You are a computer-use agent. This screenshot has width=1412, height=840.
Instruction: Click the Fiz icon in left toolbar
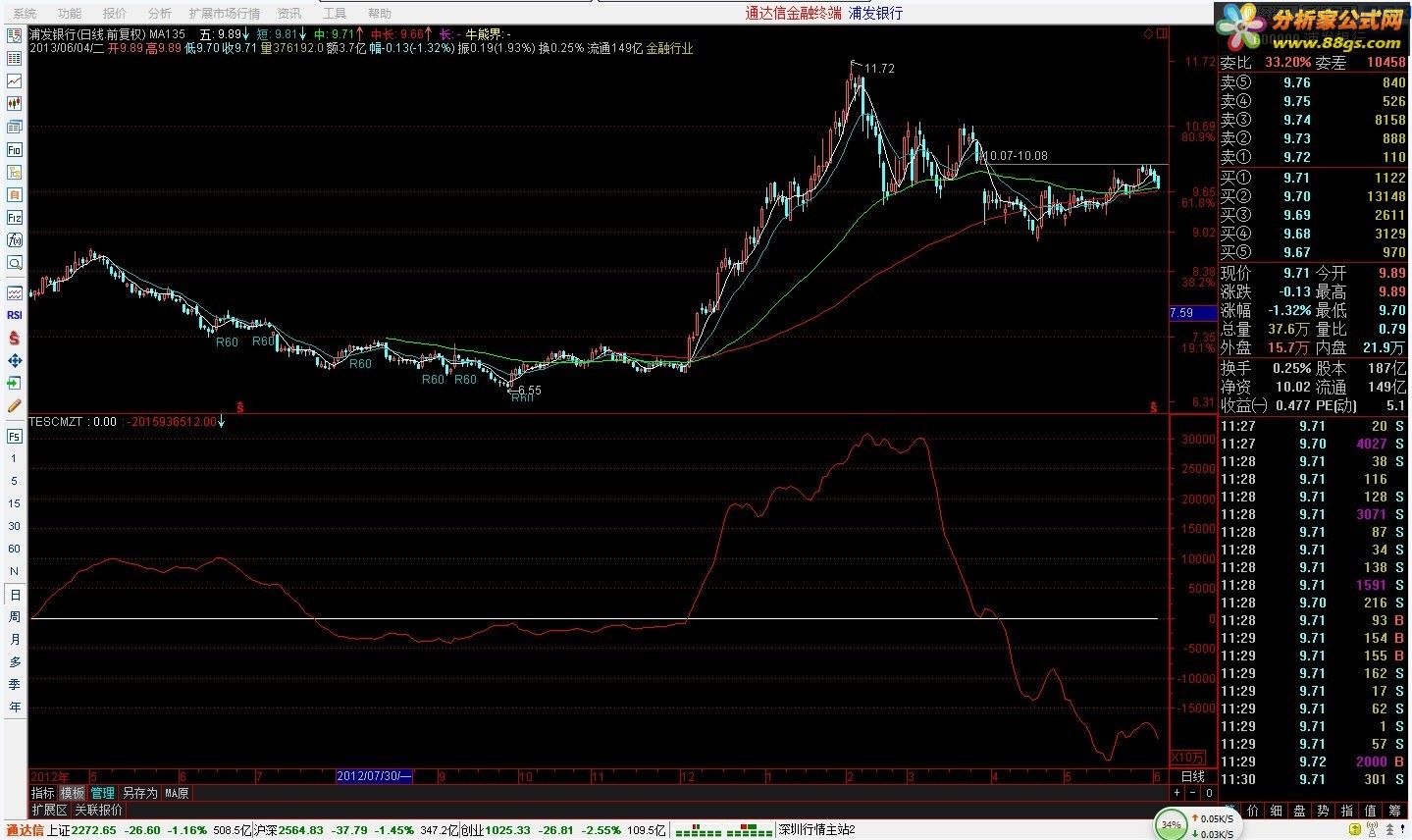[15, 217]
